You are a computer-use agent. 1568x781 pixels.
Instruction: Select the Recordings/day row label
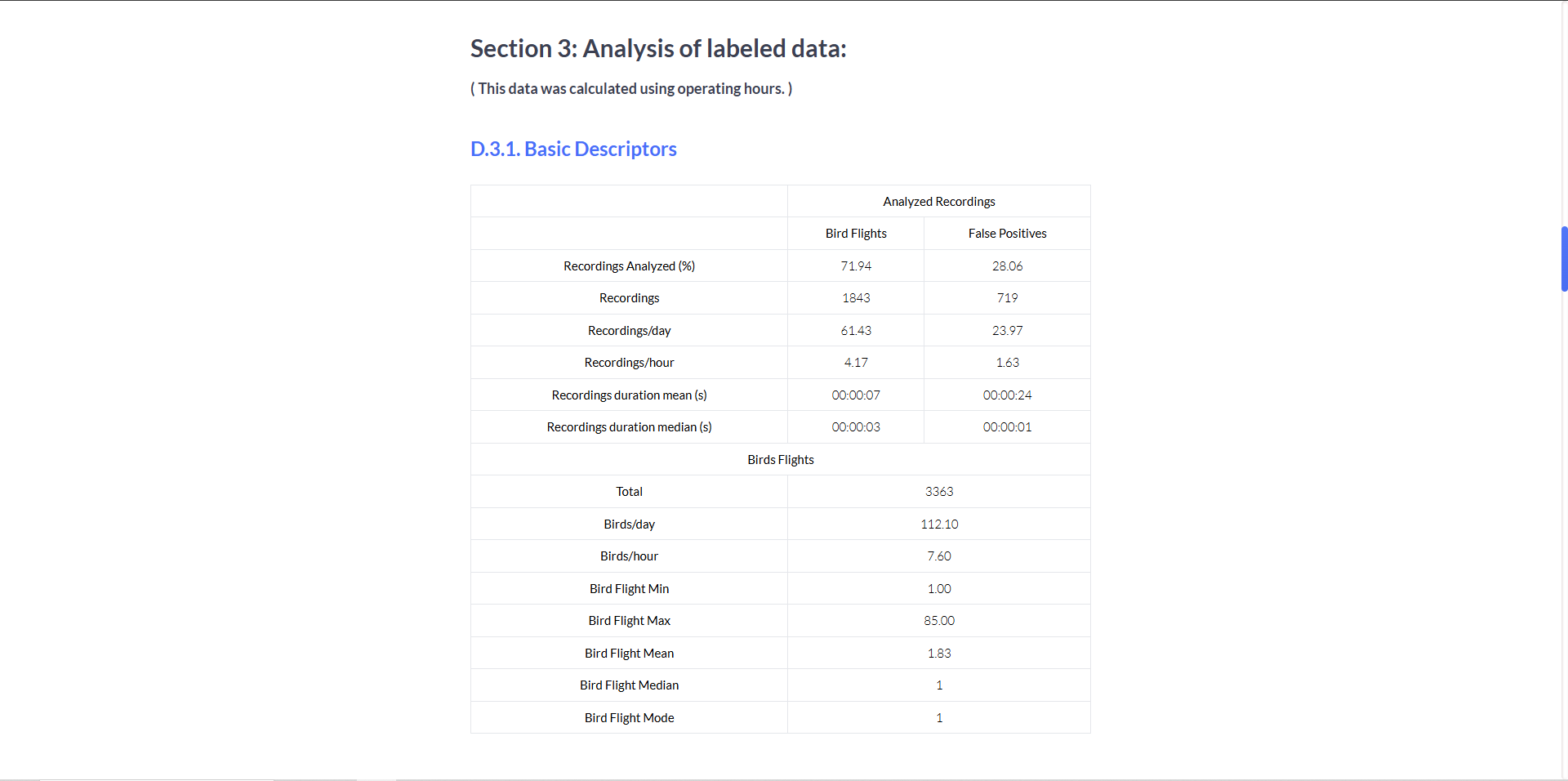(629, 331)
